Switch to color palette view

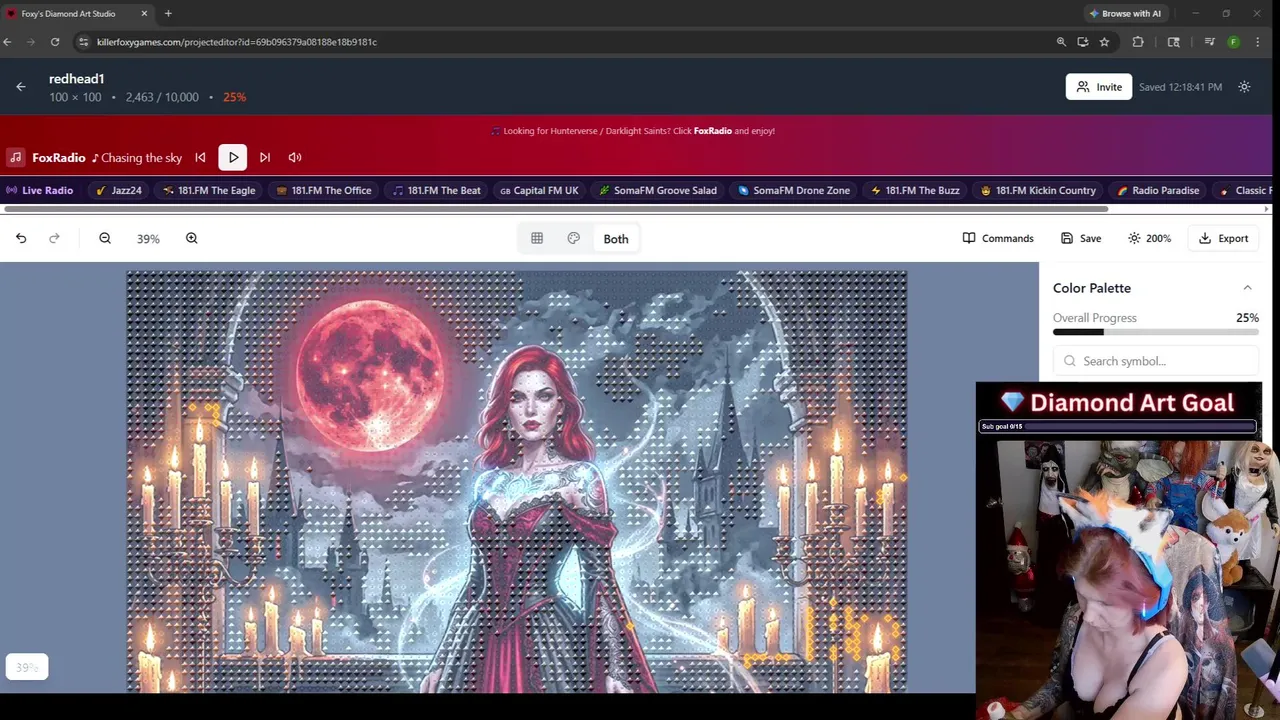click(x=573, y=238)
